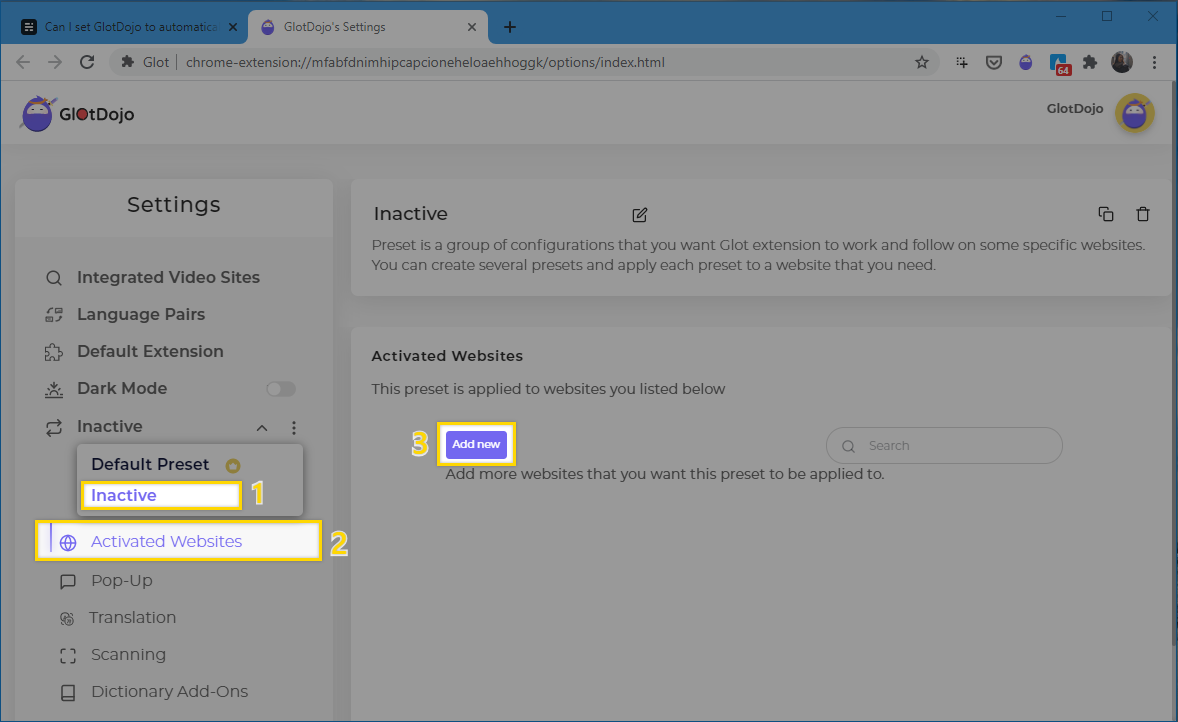The width and height of the screenshot is (1178, 722).
Task: Click the GlotDojo account name
Action: coord(1075,108)
